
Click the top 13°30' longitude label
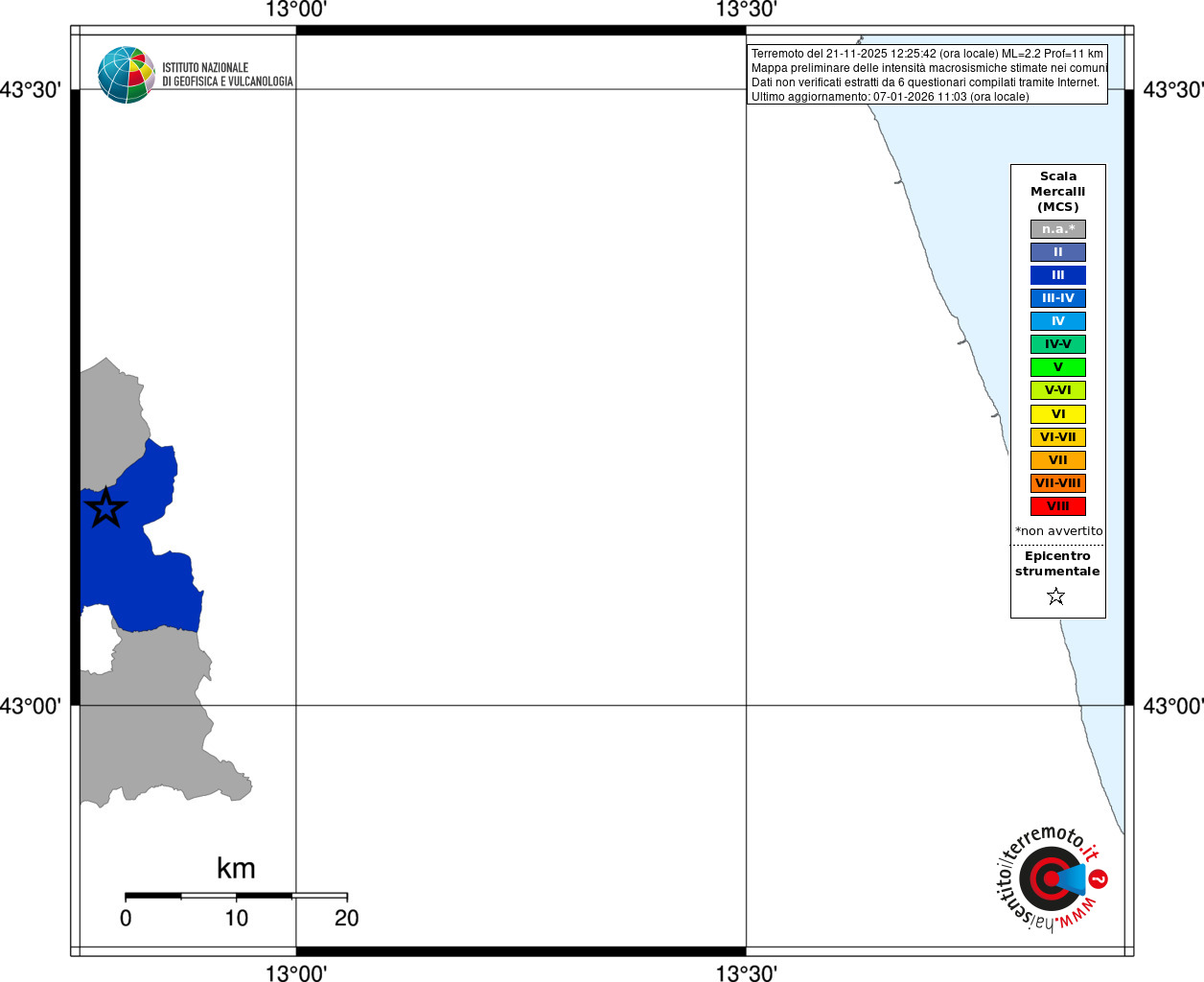[x=747, y=11]
